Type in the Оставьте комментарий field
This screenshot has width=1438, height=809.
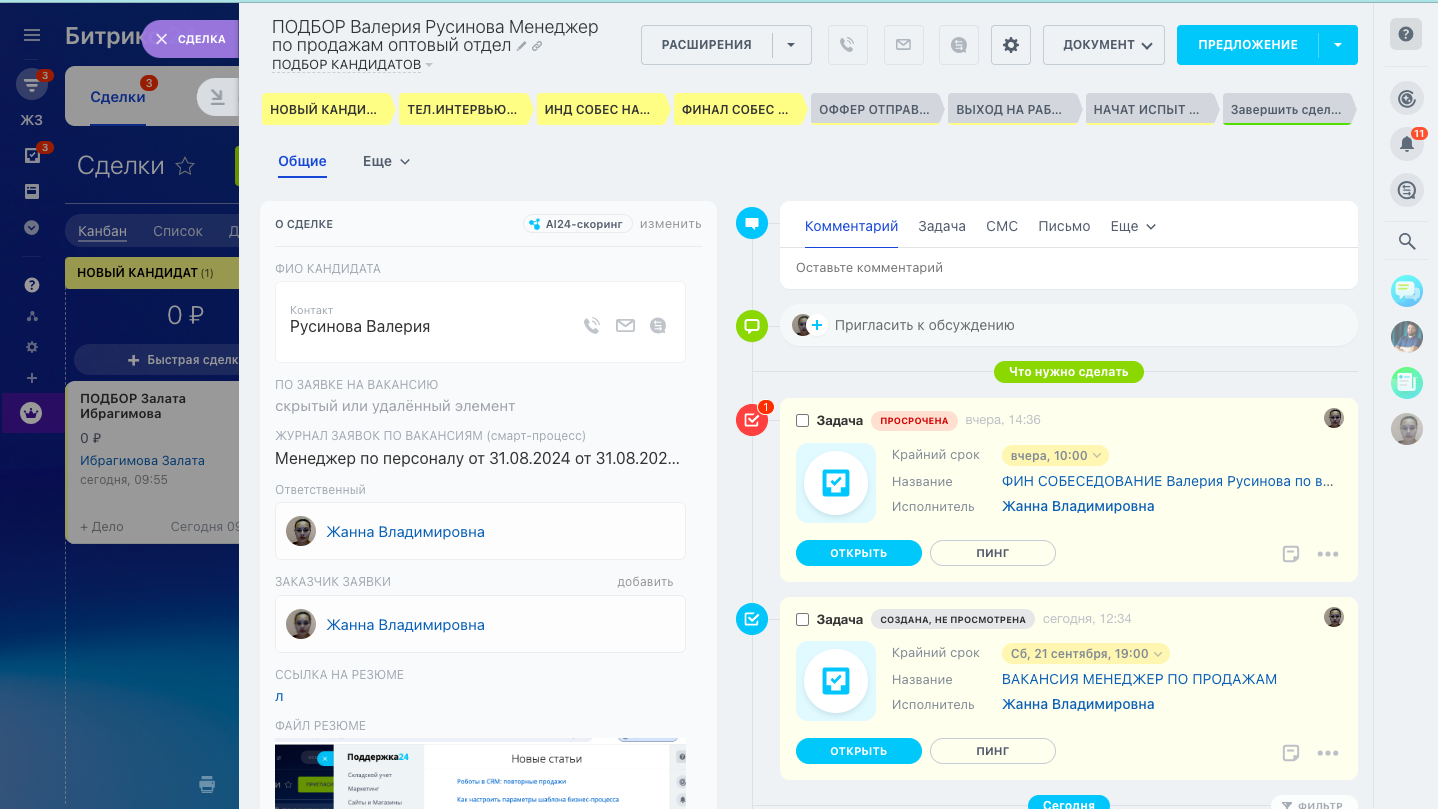[1068, 268]
